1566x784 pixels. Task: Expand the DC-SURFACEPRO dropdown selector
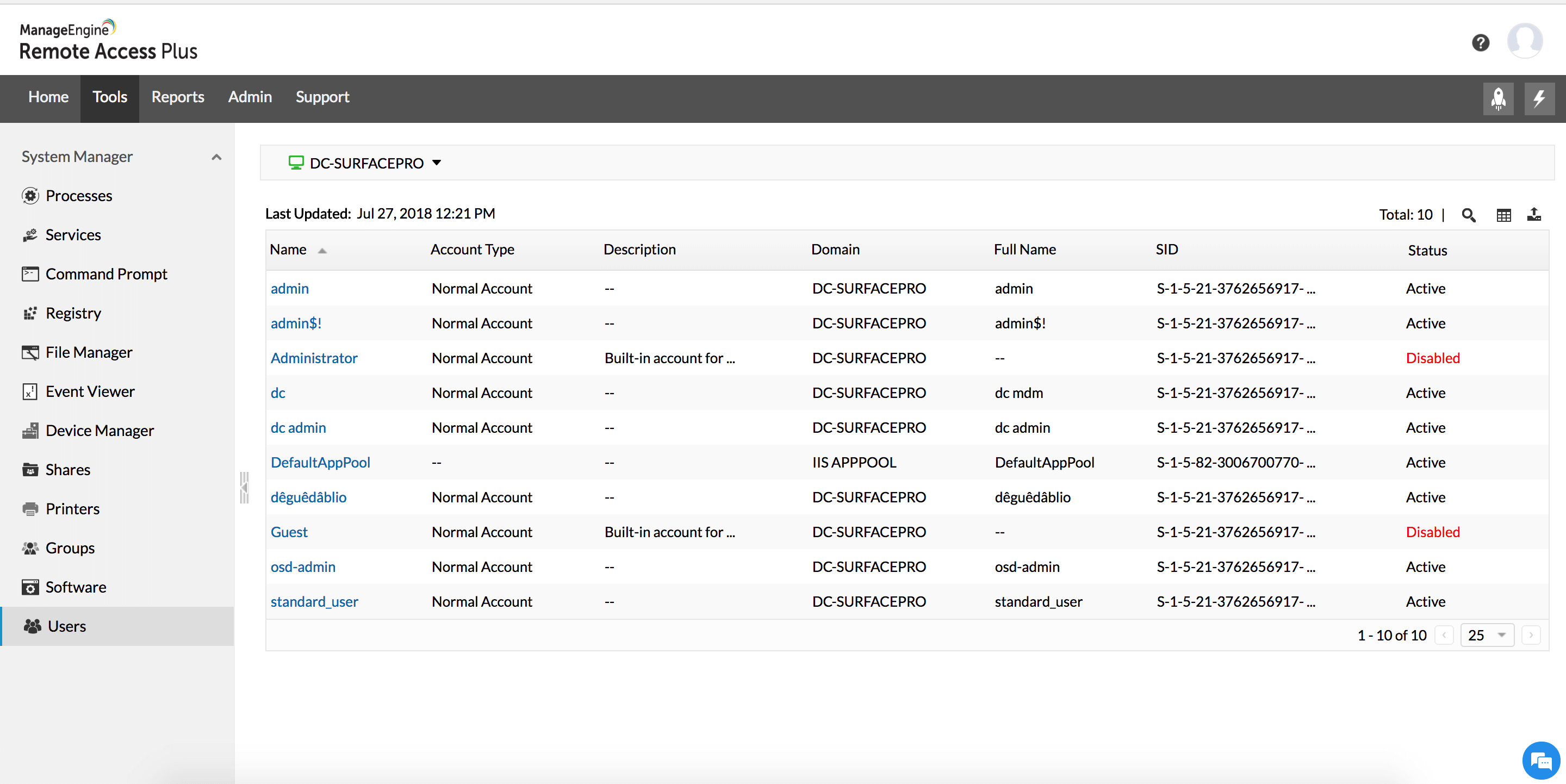[438, 162]
